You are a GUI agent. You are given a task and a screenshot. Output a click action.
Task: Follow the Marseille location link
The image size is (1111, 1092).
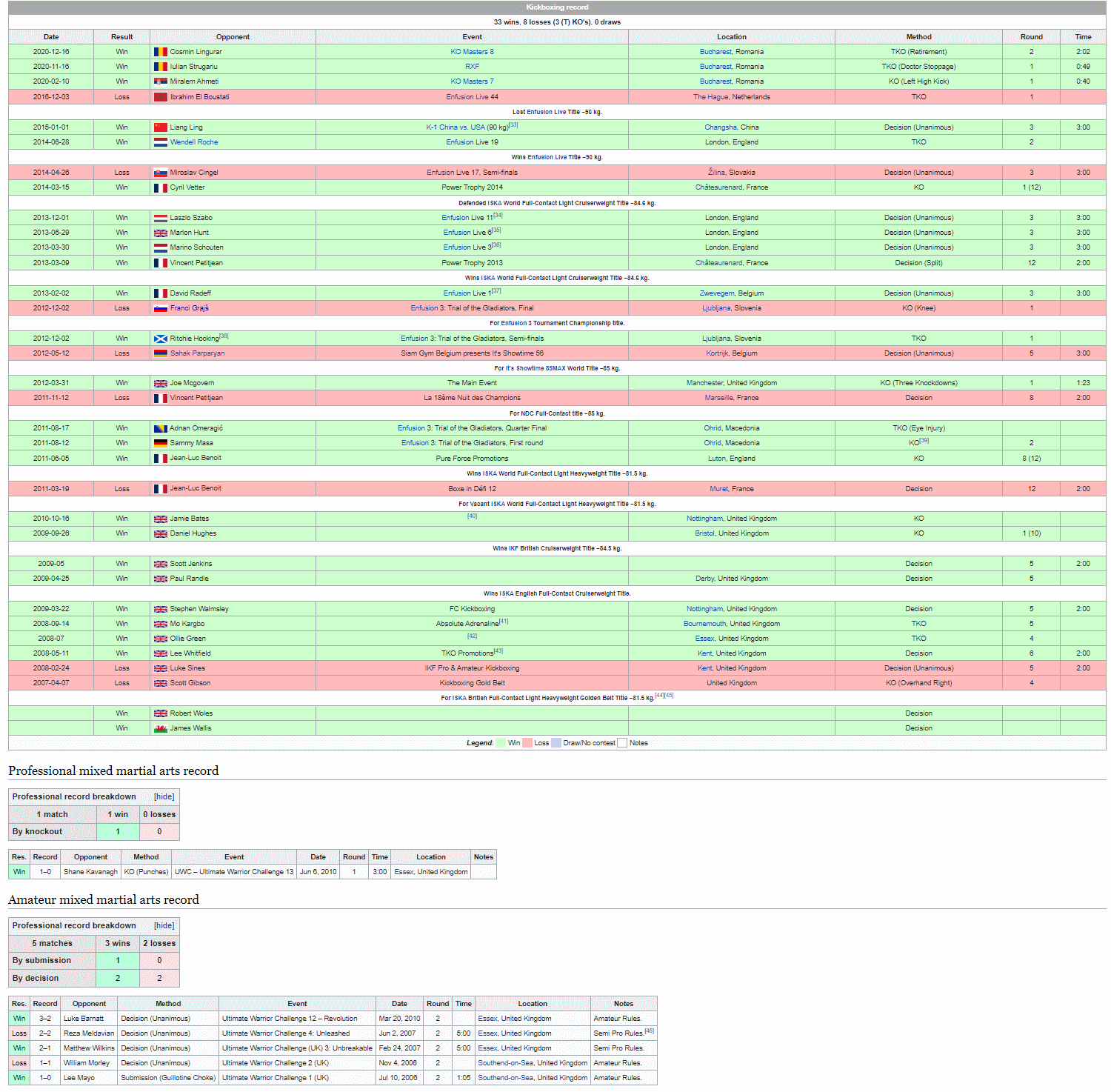(x=718, y=398)
